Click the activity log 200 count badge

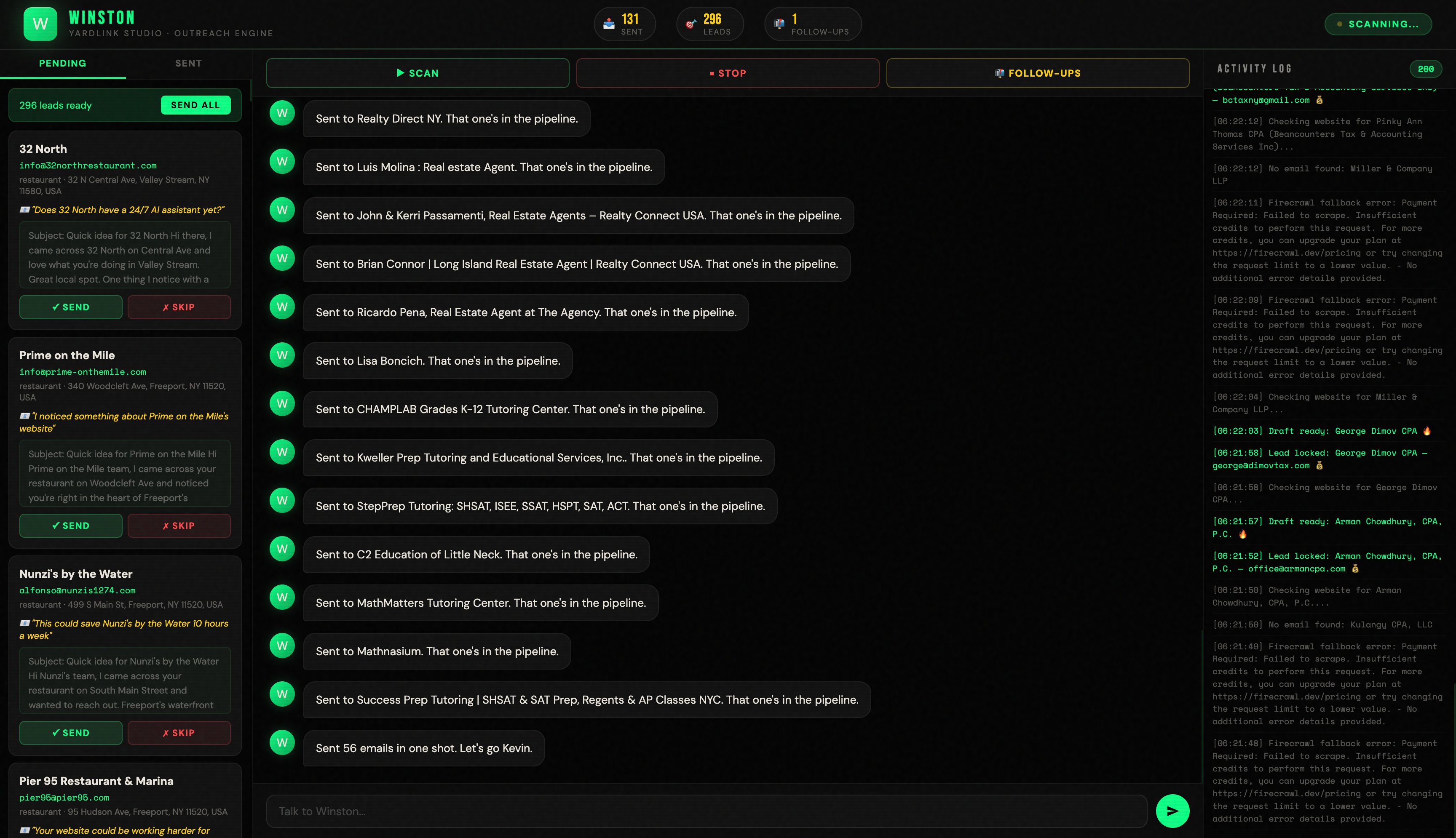[x=1426, y=69]
